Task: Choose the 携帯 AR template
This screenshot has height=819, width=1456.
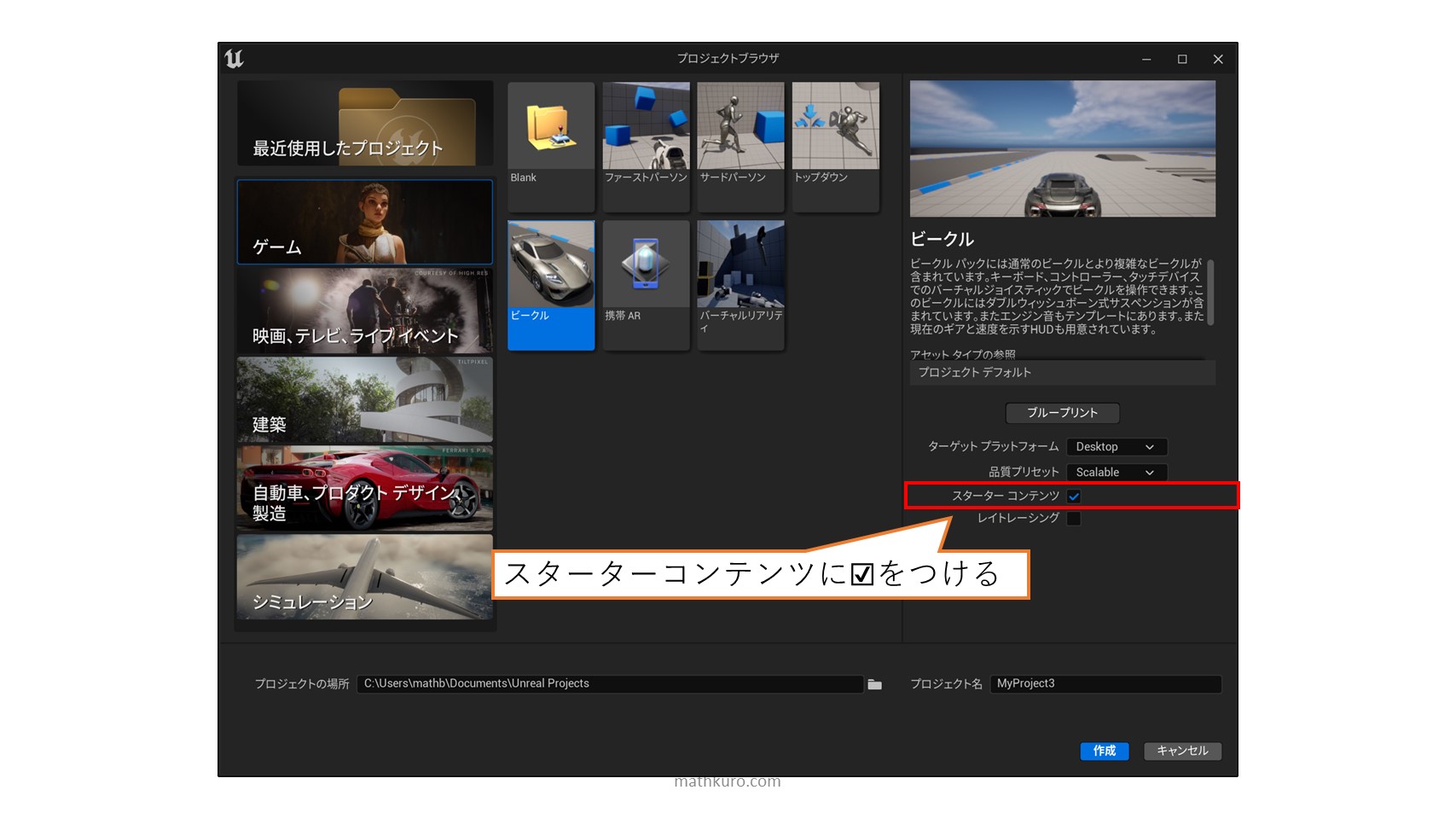Action: [x=646, y=266]
